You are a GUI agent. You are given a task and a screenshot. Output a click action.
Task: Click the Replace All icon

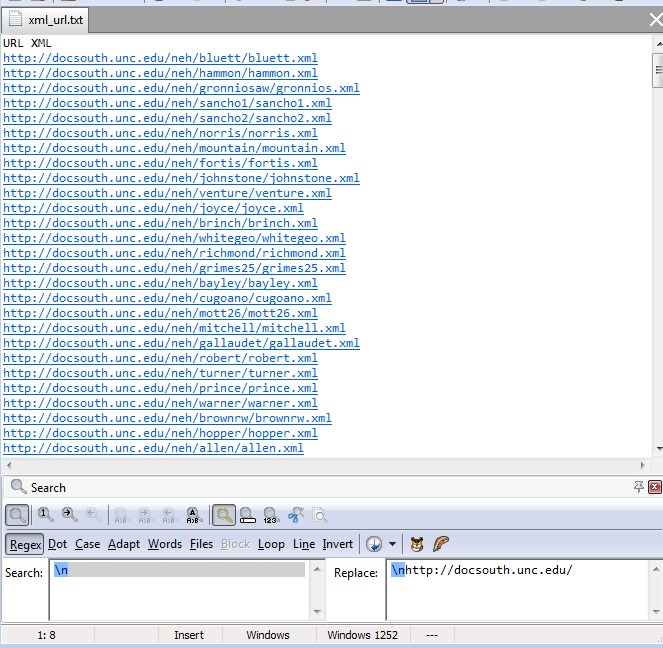[193, 515]
